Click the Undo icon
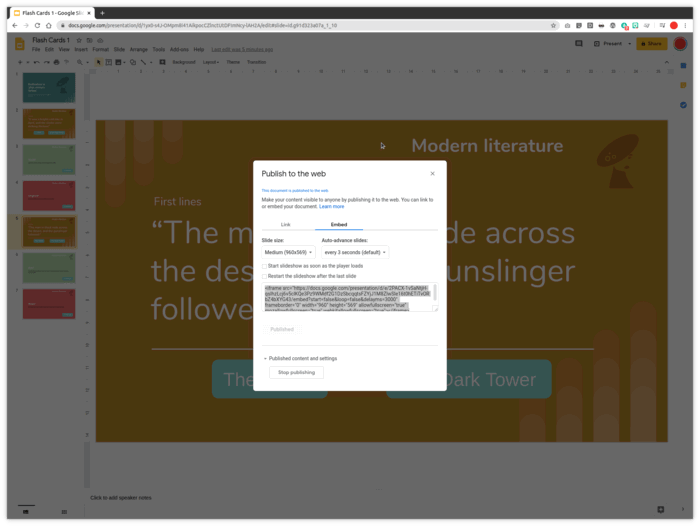 coord(37,63)
